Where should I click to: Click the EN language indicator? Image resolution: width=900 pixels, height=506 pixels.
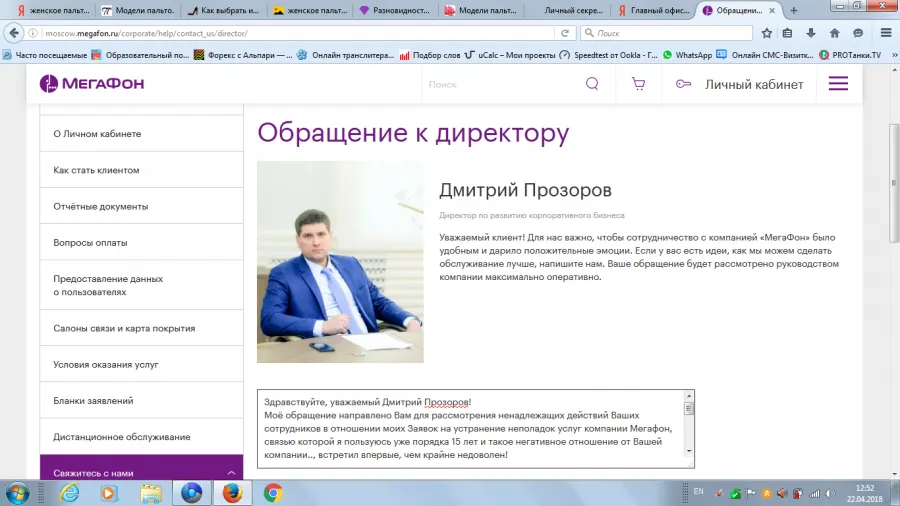click(699, 492)
